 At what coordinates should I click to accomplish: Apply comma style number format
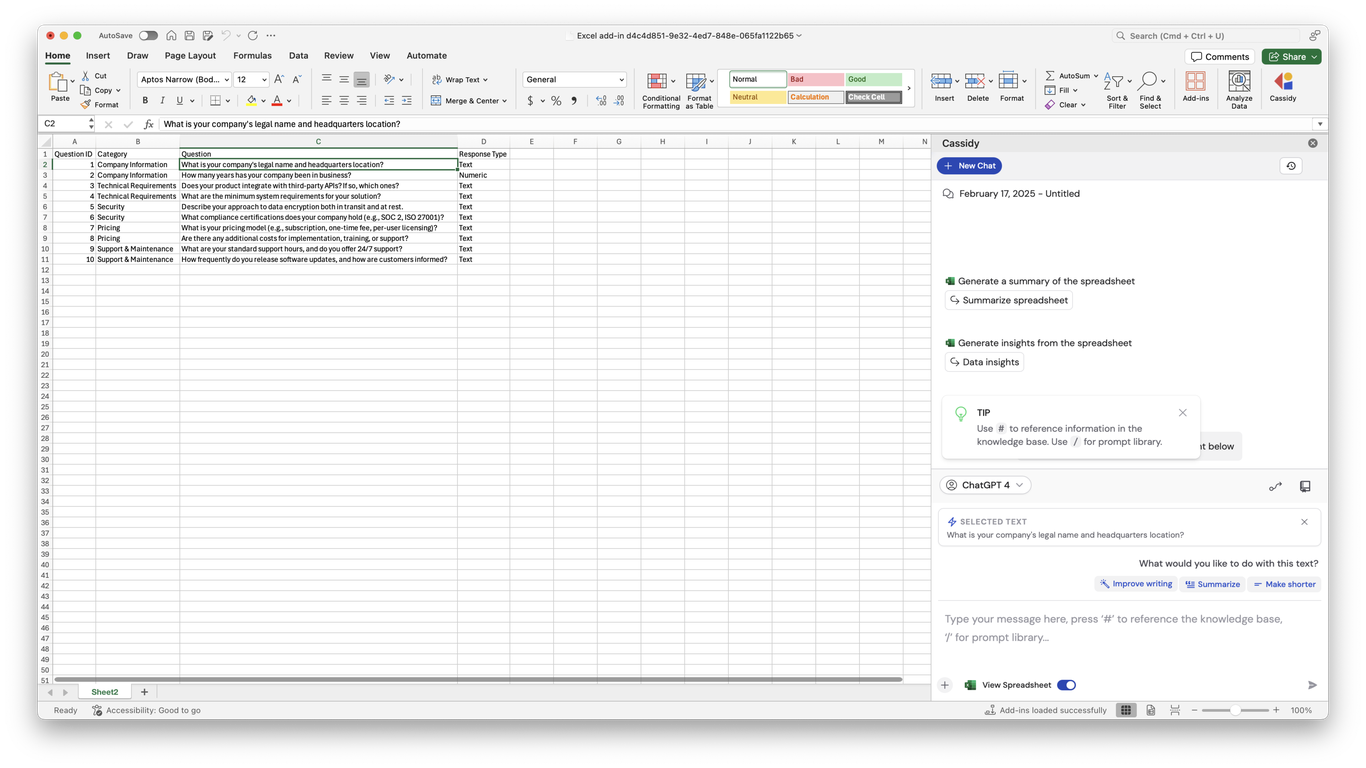click(574, 101)
